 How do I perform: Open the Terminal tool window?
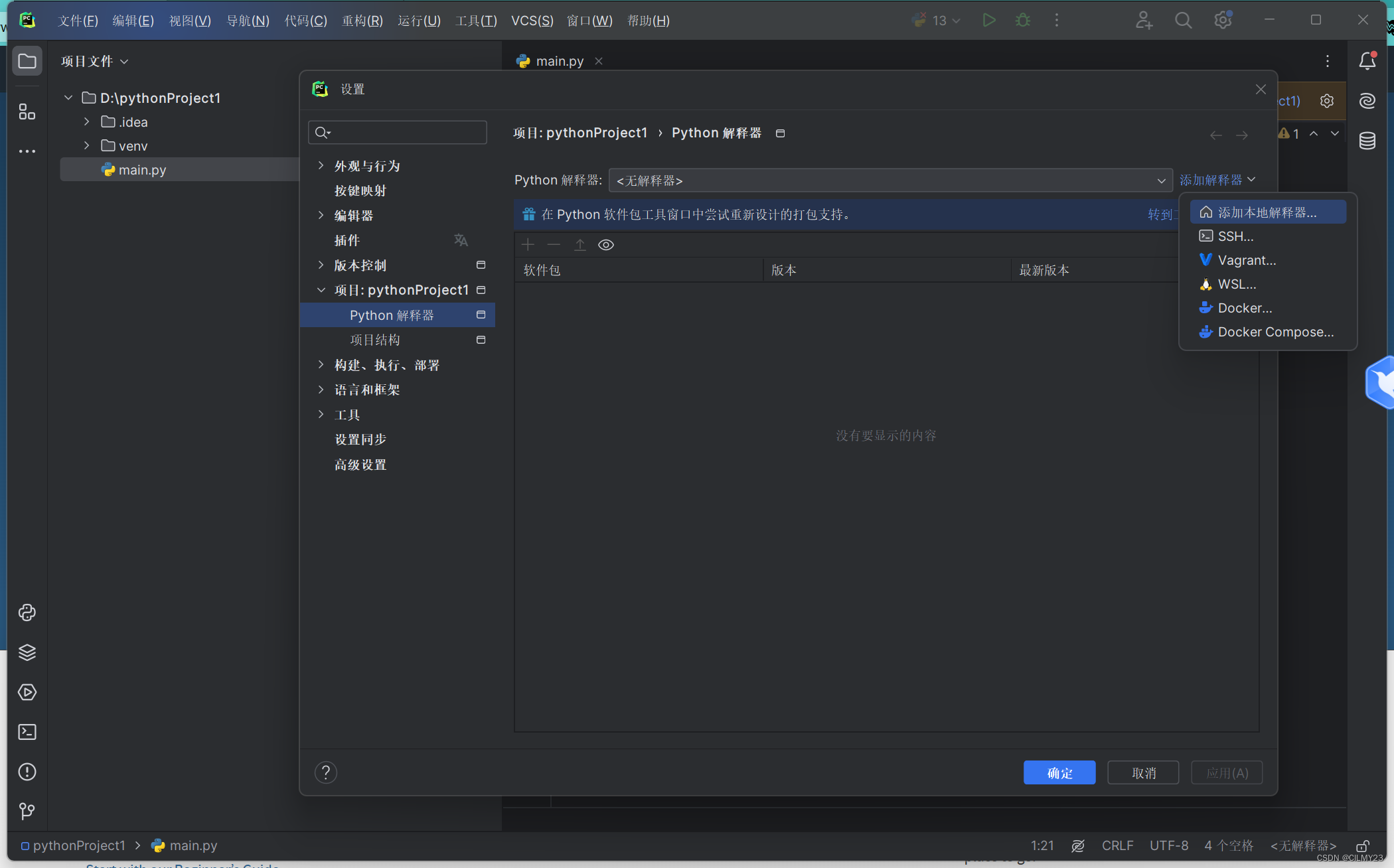pos(27,732)
